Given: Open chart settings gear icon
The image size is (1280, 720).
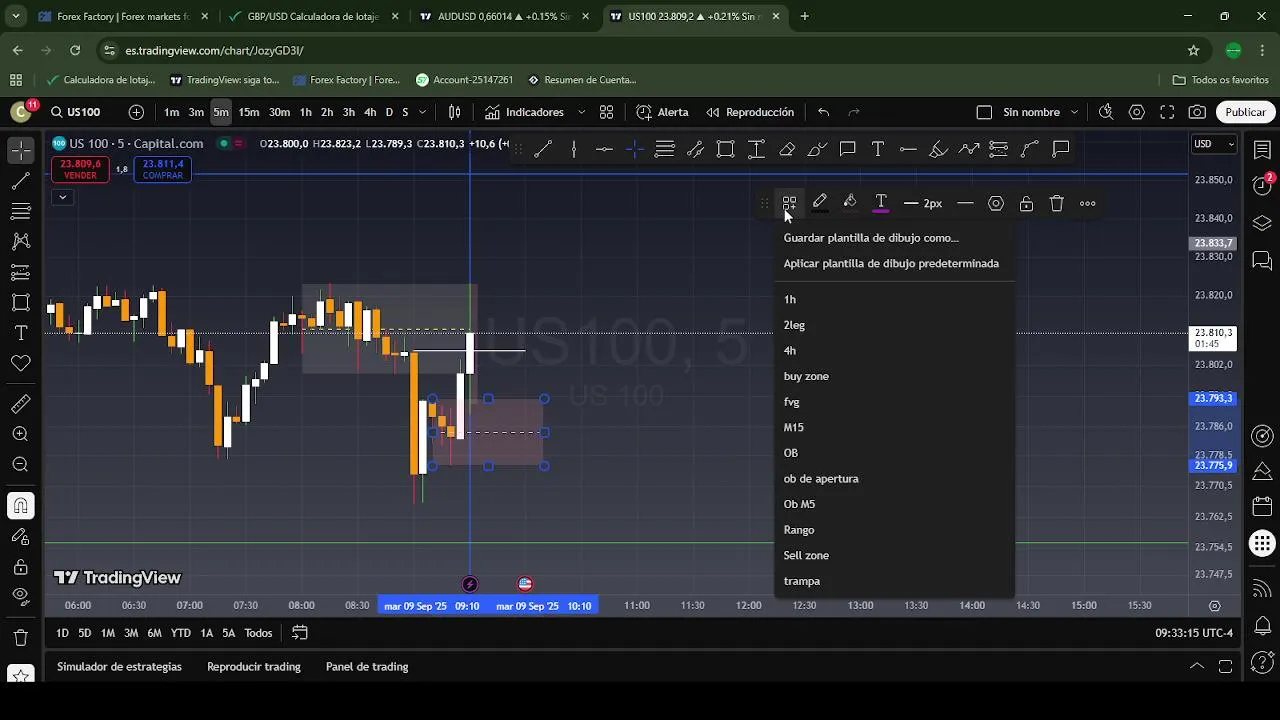Looking at the screenshot, I should 1137,112.
